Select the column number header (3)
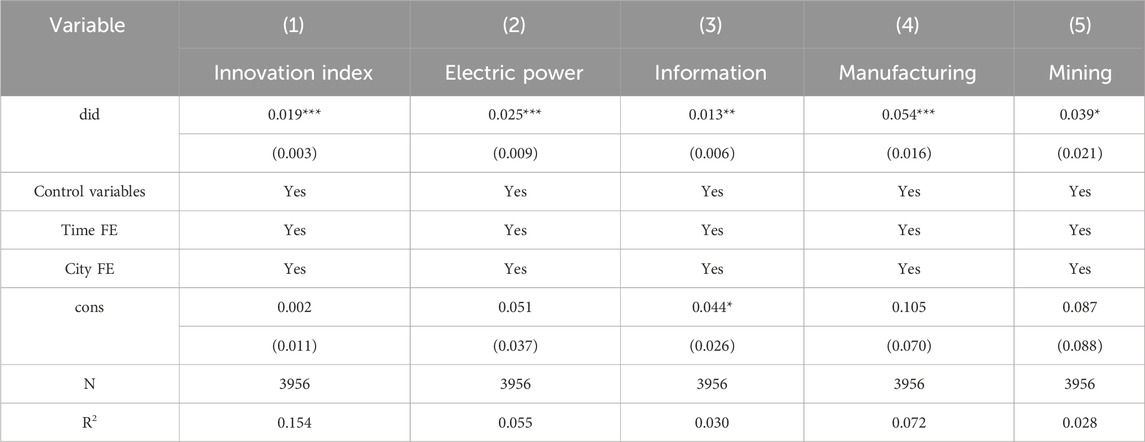The height and width of the screenshot is (442, 1145). [x=710, y=25]
